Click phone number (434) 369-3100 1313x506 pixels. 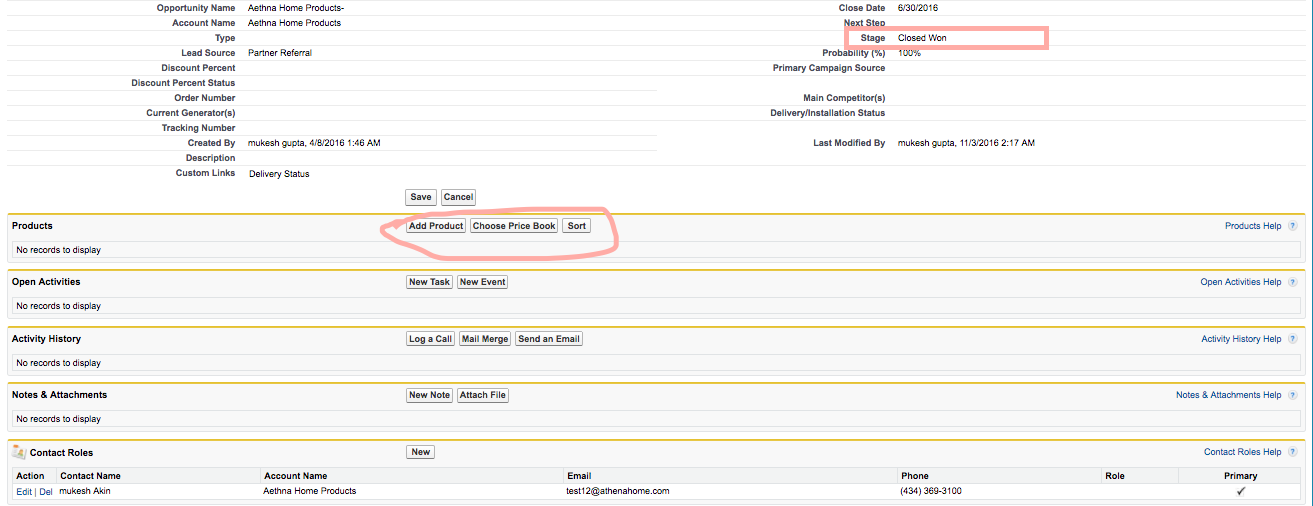(x=931, y=491)
